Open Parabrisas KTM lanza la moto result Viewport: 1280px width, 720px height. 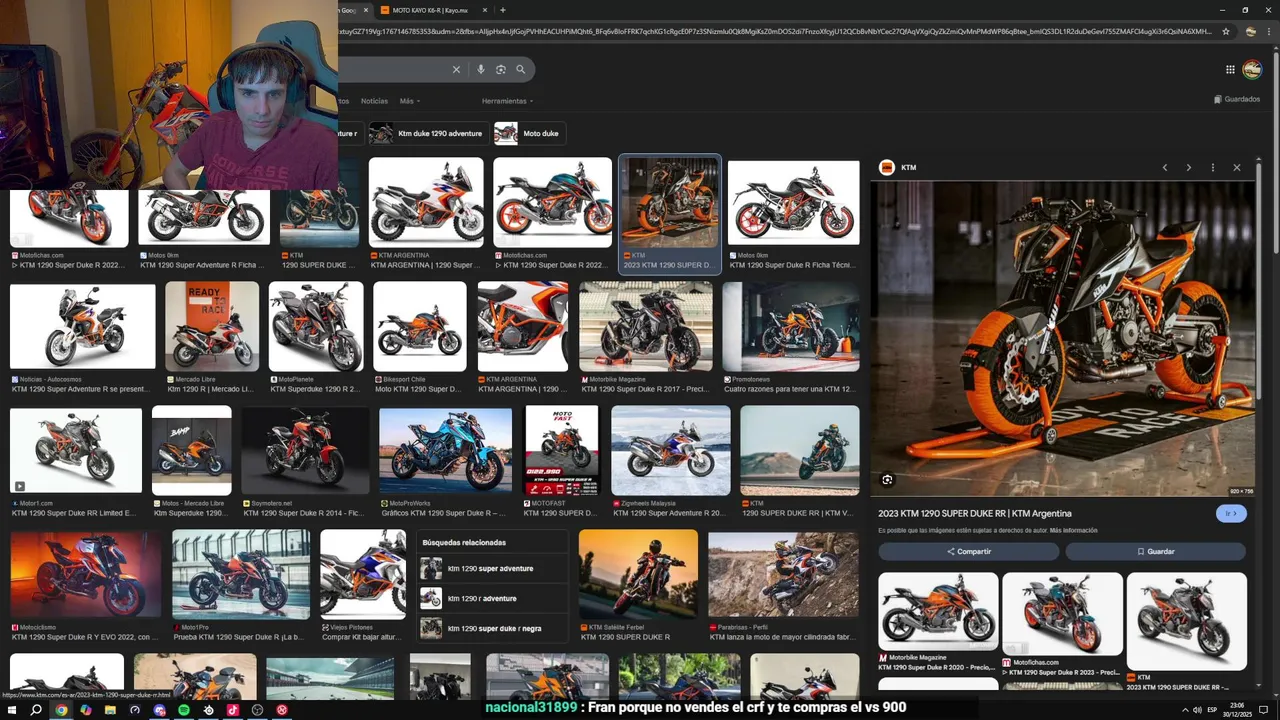pyautogui.click(x=783, y=575)
